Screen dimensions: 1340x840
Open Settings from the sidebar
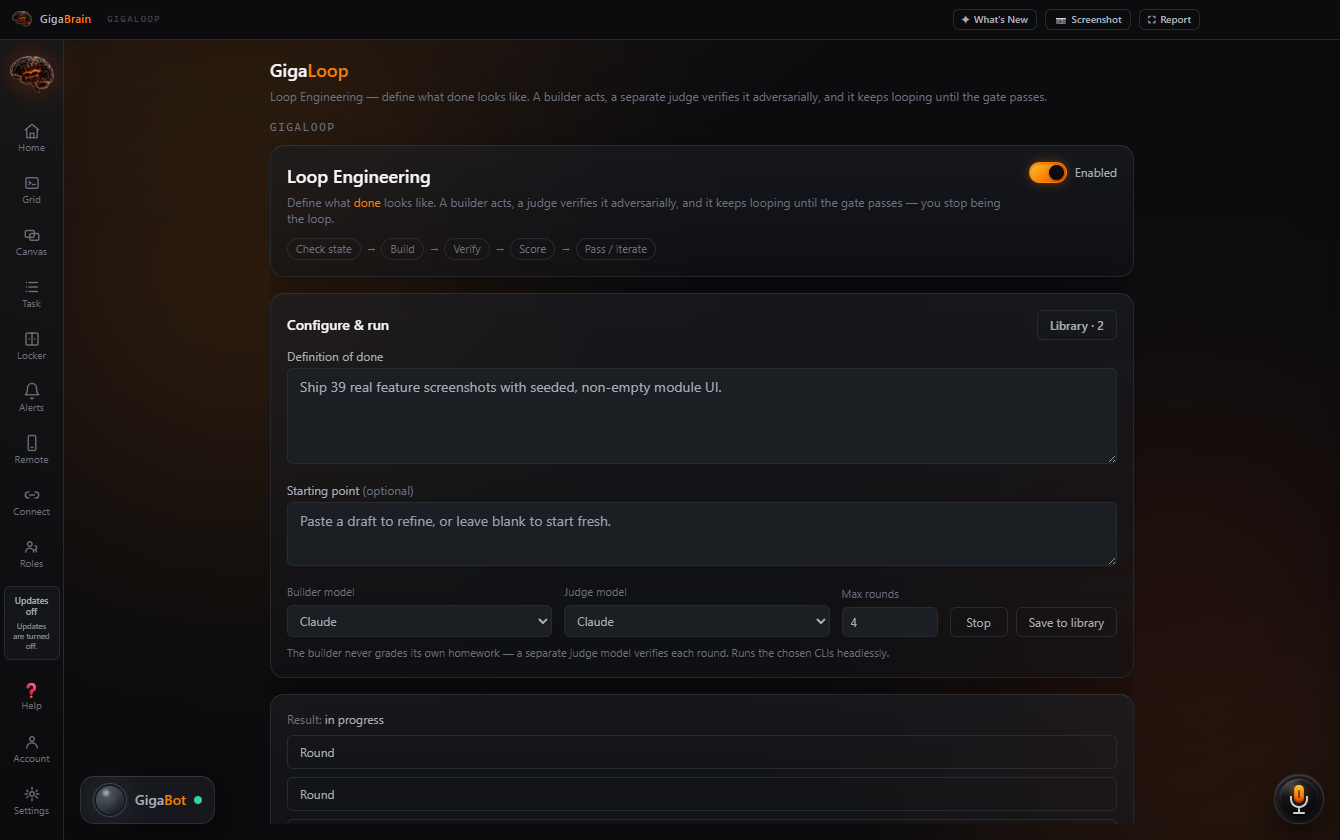31,801
